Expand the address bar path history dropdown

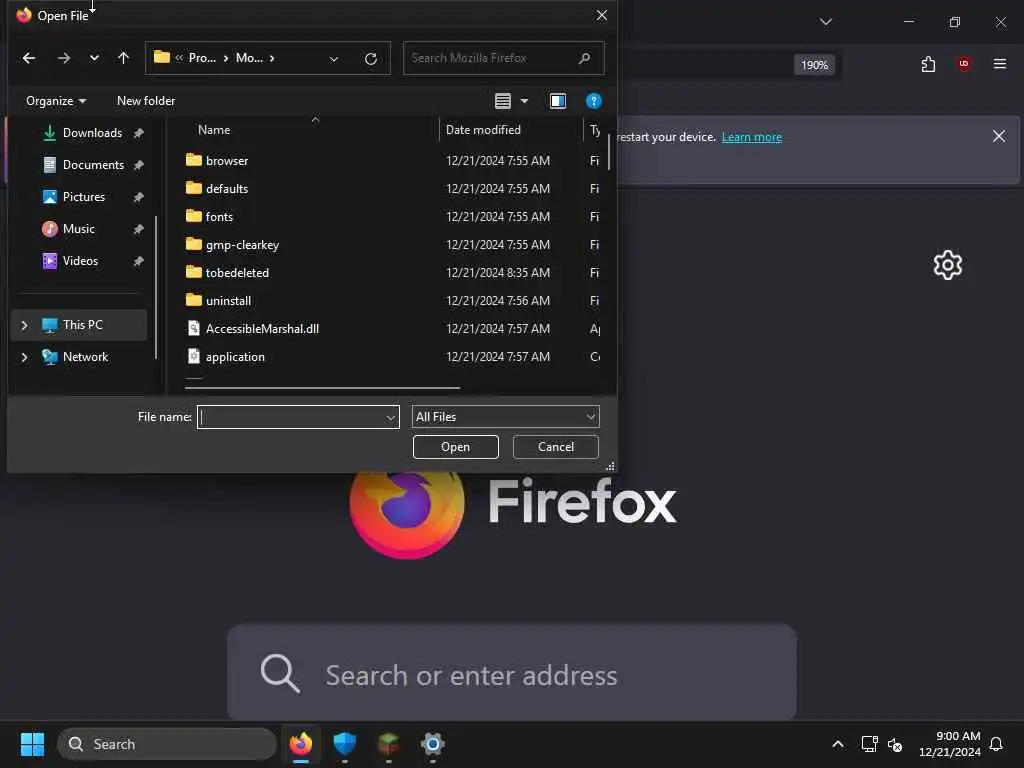point(334,59)
